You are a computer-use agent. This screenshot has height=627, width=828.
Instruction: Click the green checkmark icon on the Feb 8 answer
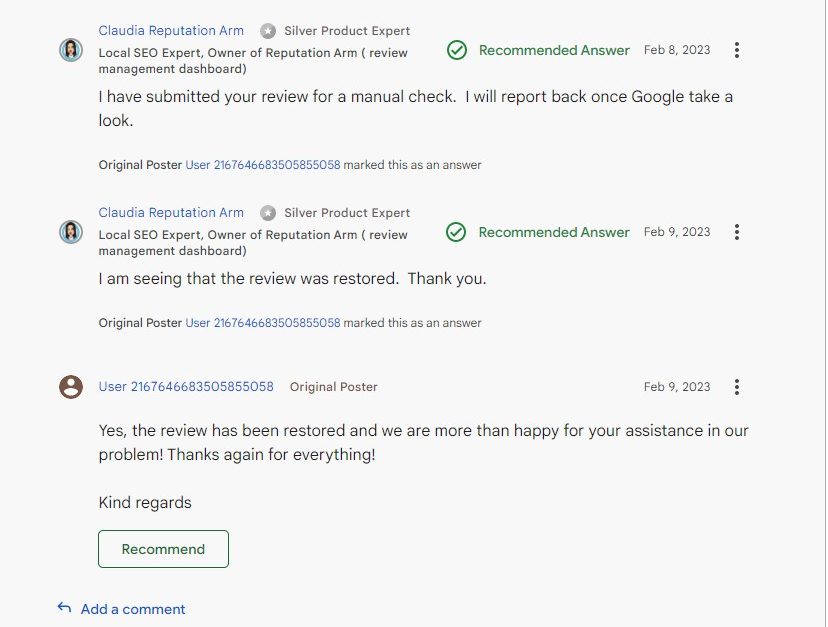[x=457, y=50]
